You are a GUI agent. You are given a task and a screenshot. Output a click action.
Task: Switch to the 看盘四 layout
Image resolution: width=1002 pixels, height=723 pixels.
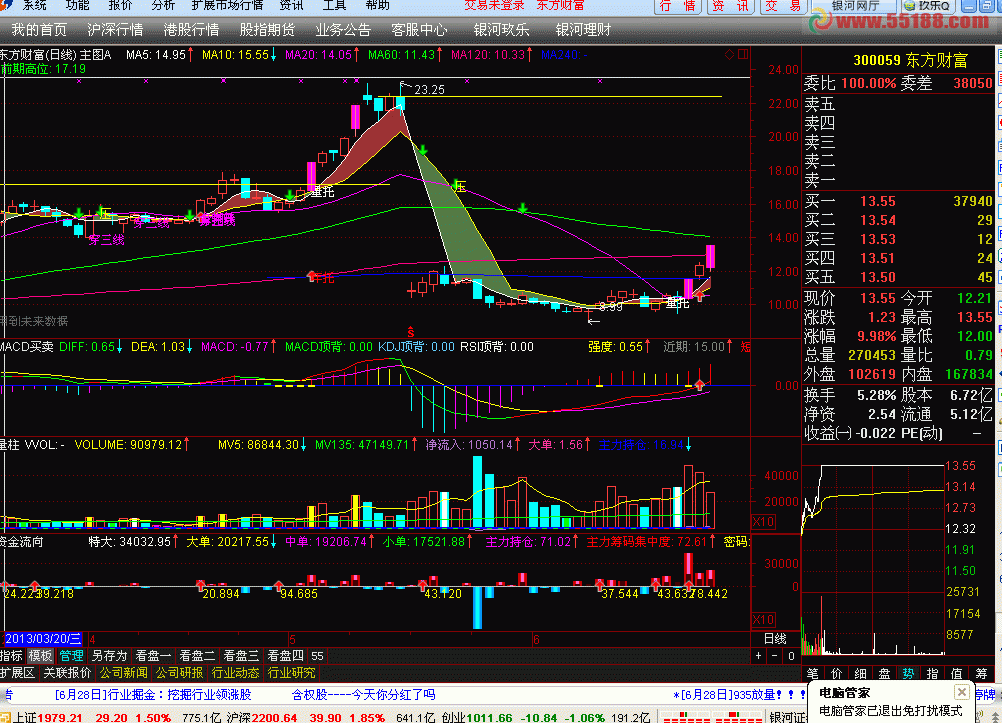285,655
